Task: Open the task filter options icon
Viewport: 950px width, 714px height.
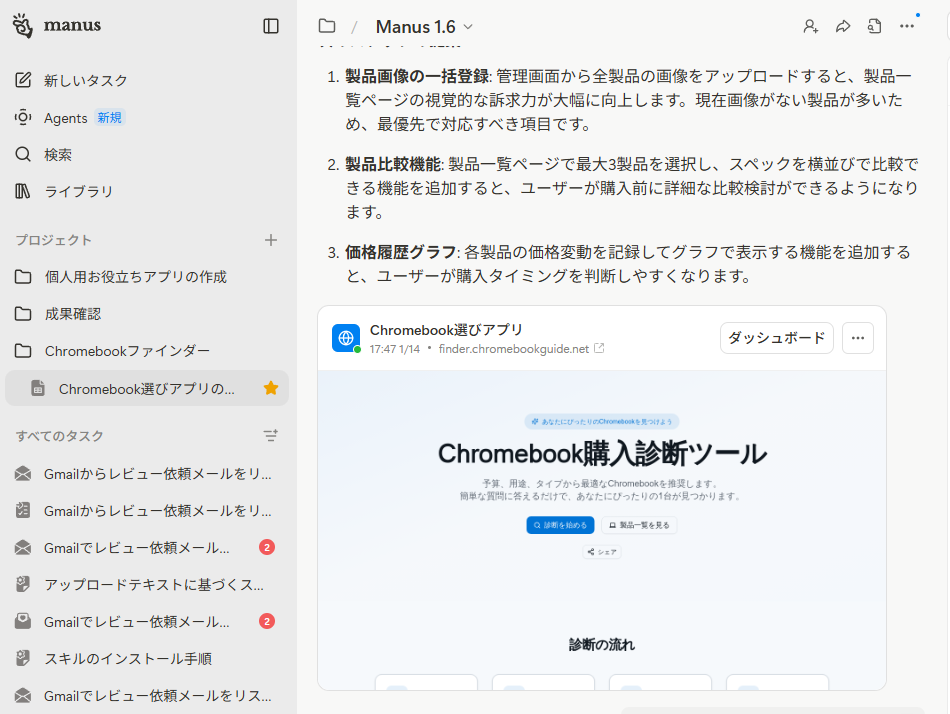Action: point(270,436)
